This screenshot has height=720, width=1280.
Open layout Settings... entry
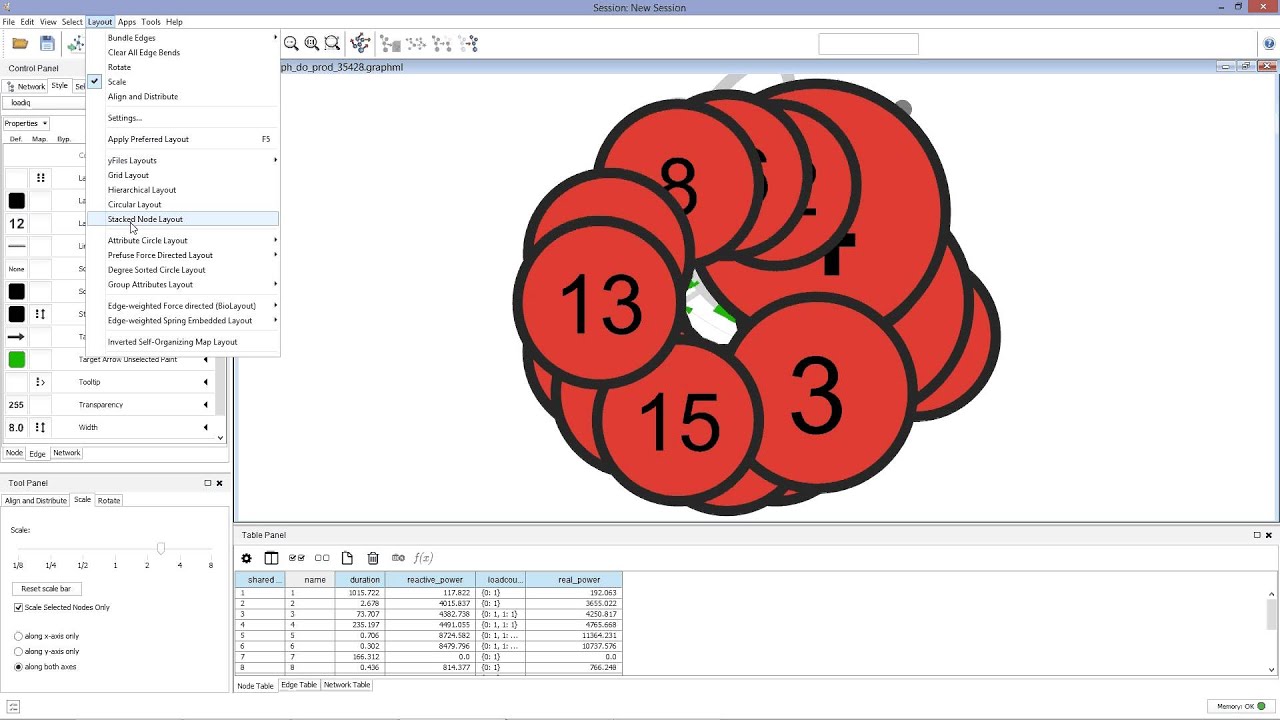[182, 118]
